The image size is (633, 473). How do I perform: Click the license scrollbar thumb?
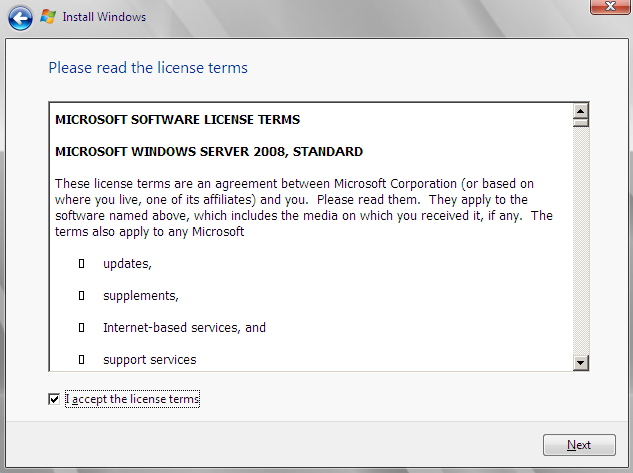point(581,123)
